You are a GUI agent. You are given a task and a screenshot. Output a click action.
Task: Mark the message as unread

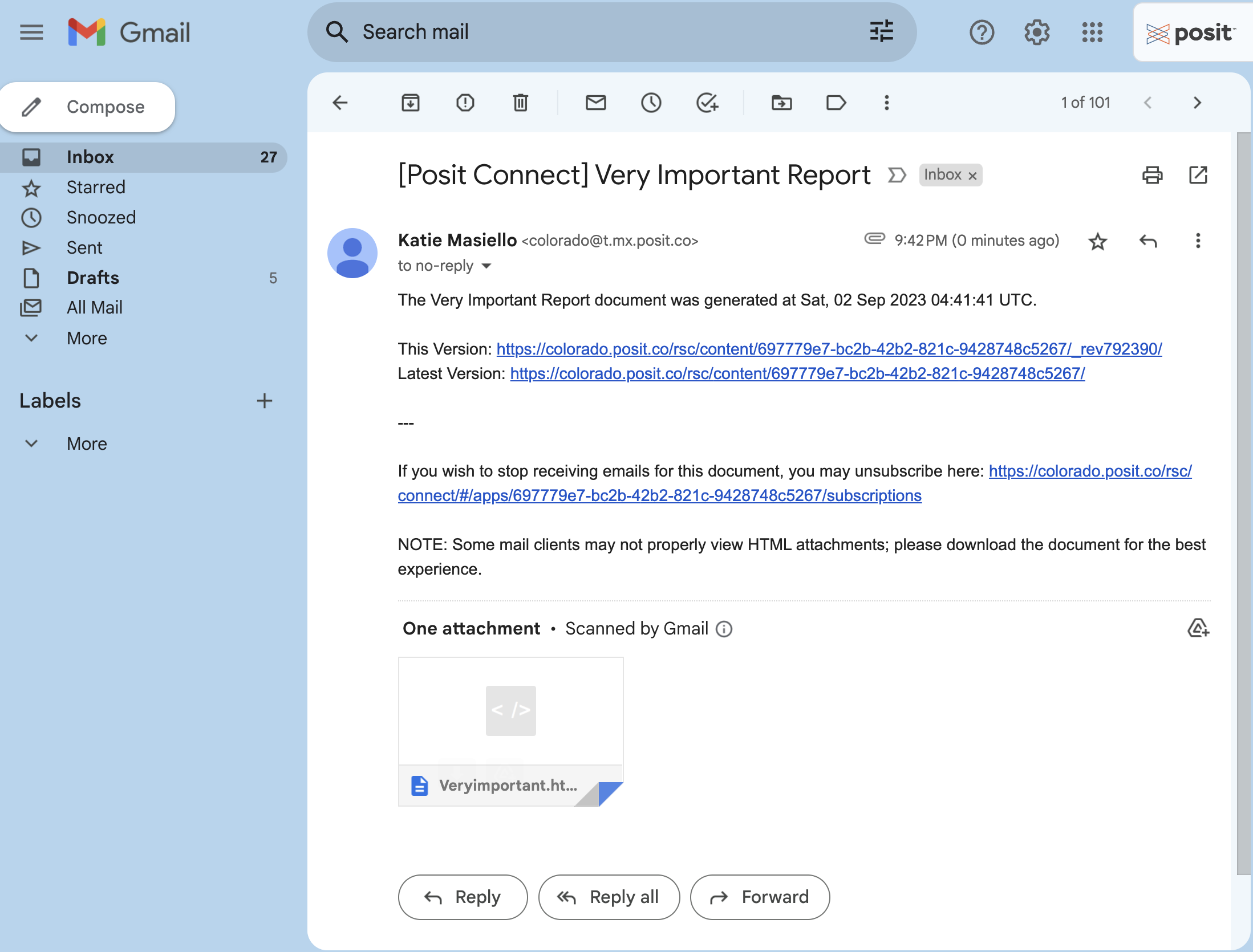(x=595, y=103)
